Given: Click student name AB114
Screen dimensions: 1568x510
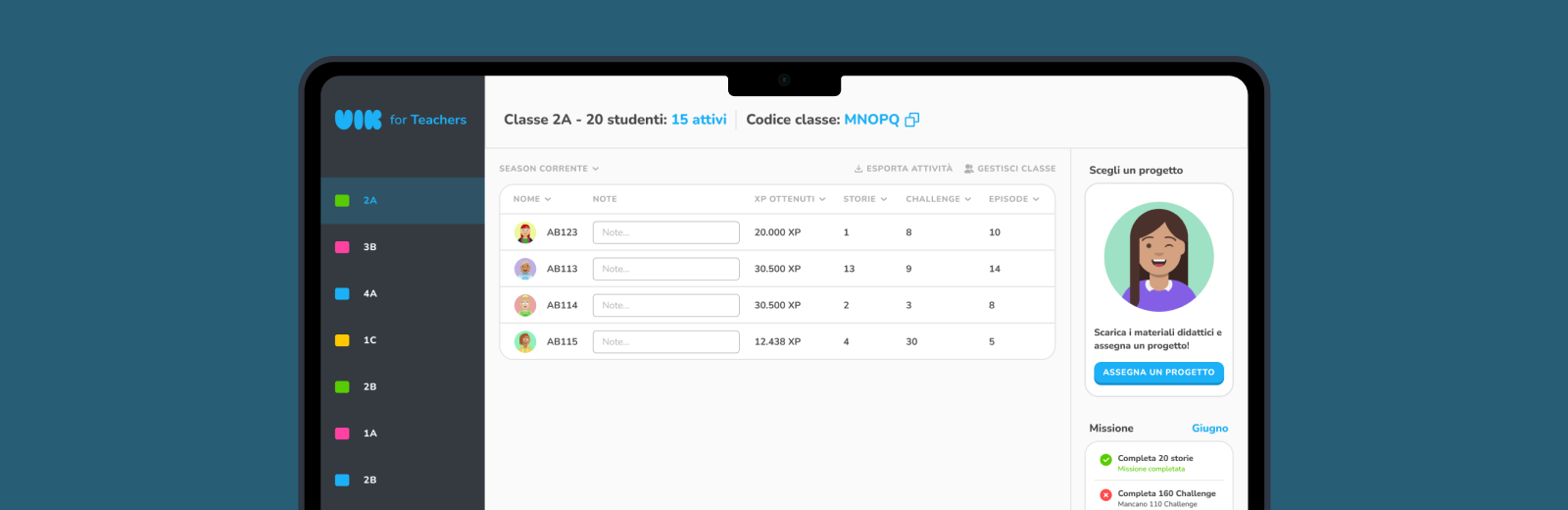Looking at the screenshot, I should [563, 305].
